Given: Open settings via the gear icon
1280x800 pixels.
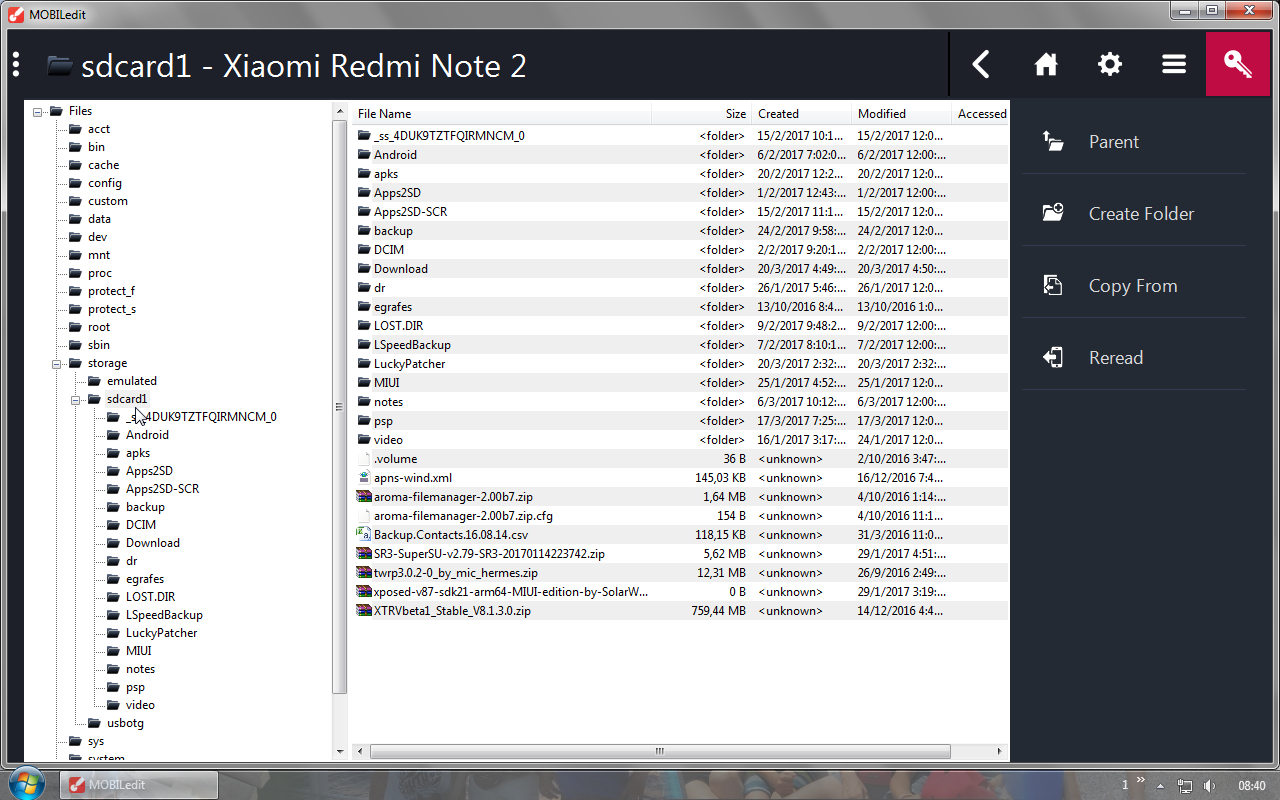Looking at the screenshot, I should [1110, 65].
